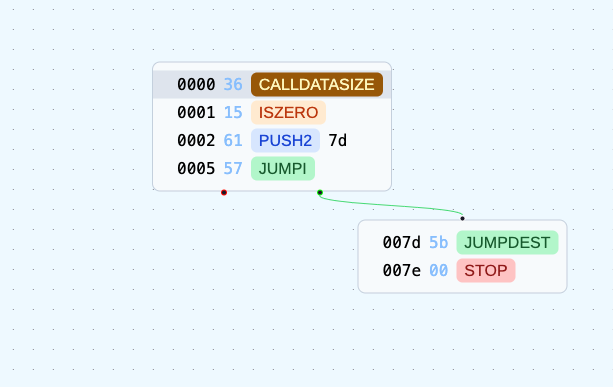Image resolution: width=613 pixels, height=387 pixels.
Task: Click offset 007d in the lower block
Action: [x=401, y=242]
